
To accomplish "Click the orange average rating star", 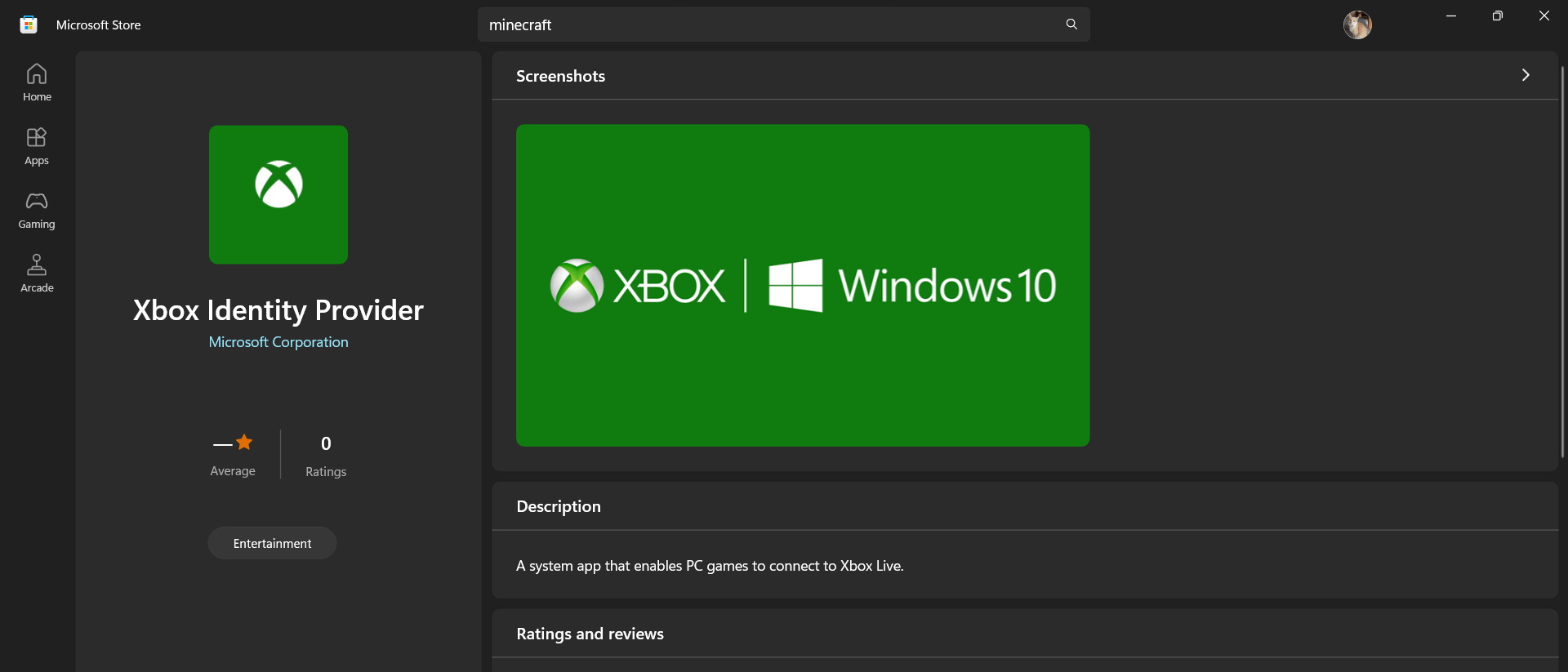I will click(244, 443).
